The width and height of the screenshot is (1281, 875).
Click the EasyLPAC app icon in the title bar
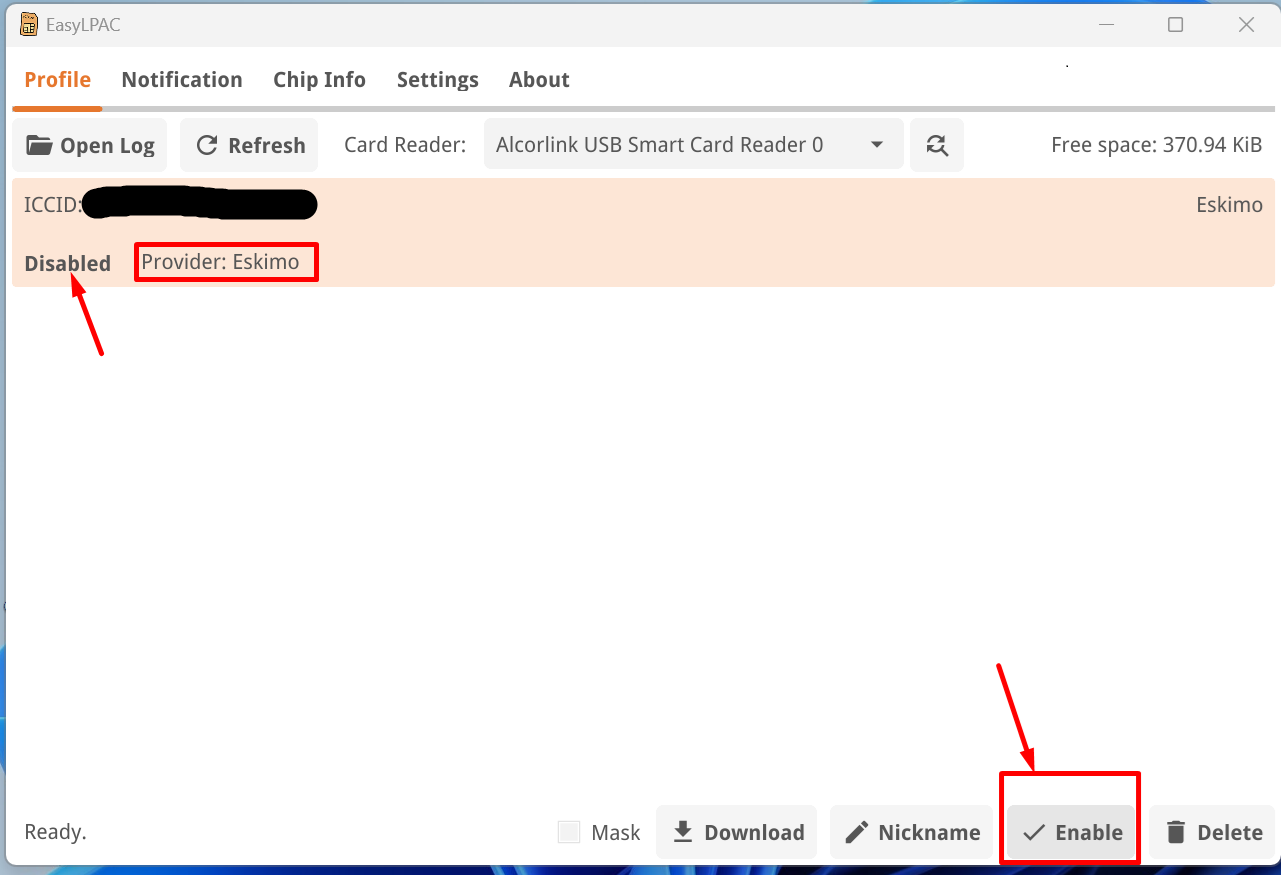(29, 25)
